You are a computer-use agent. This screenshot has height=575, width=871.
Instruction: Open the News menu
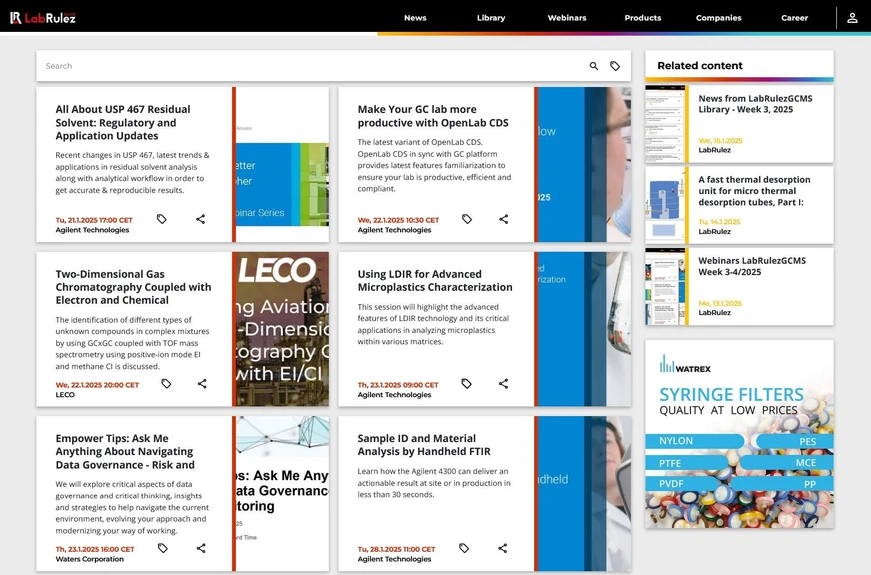(x=415, y=18)
